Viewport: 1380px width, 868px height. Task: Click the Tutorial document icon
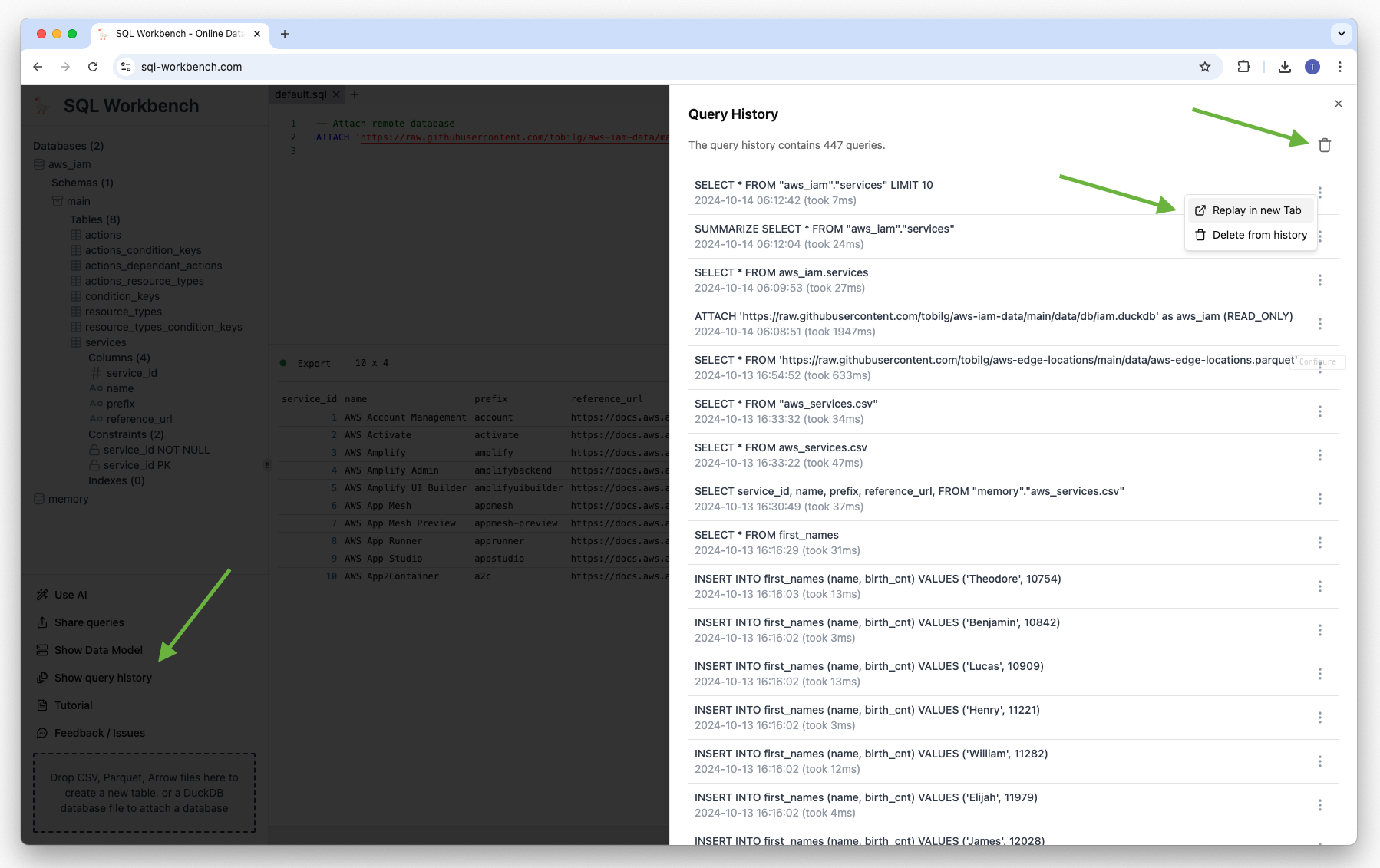point(41,705)
